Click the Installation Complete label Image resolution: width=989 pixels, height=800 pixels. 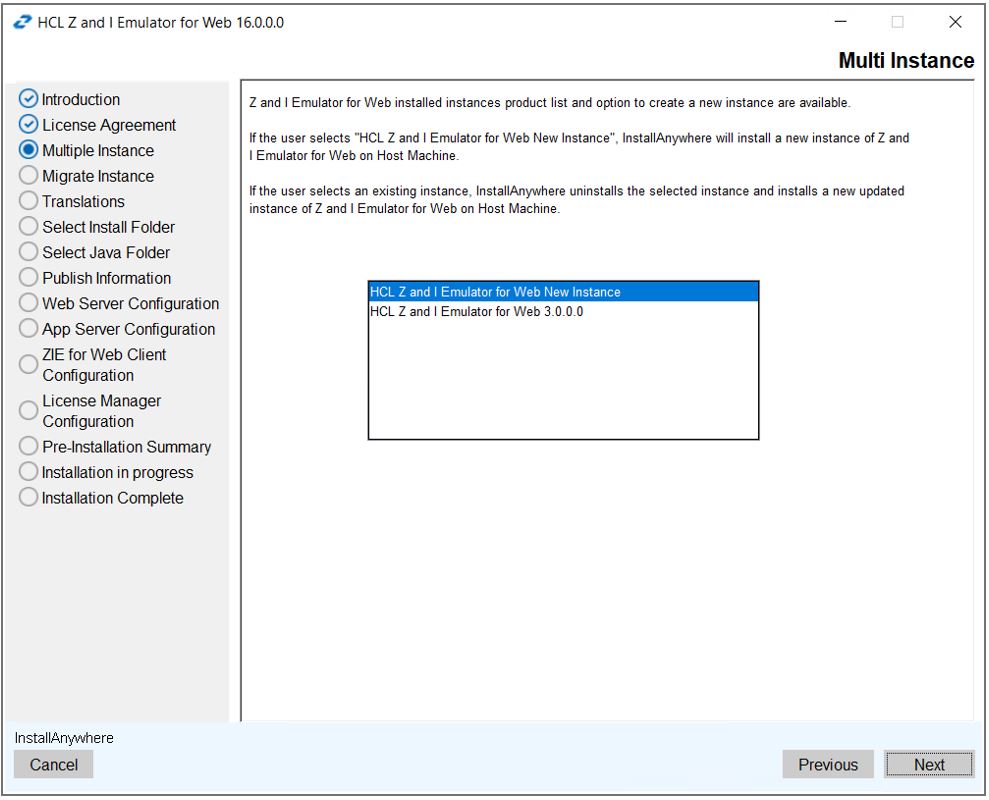pos(112,498)
